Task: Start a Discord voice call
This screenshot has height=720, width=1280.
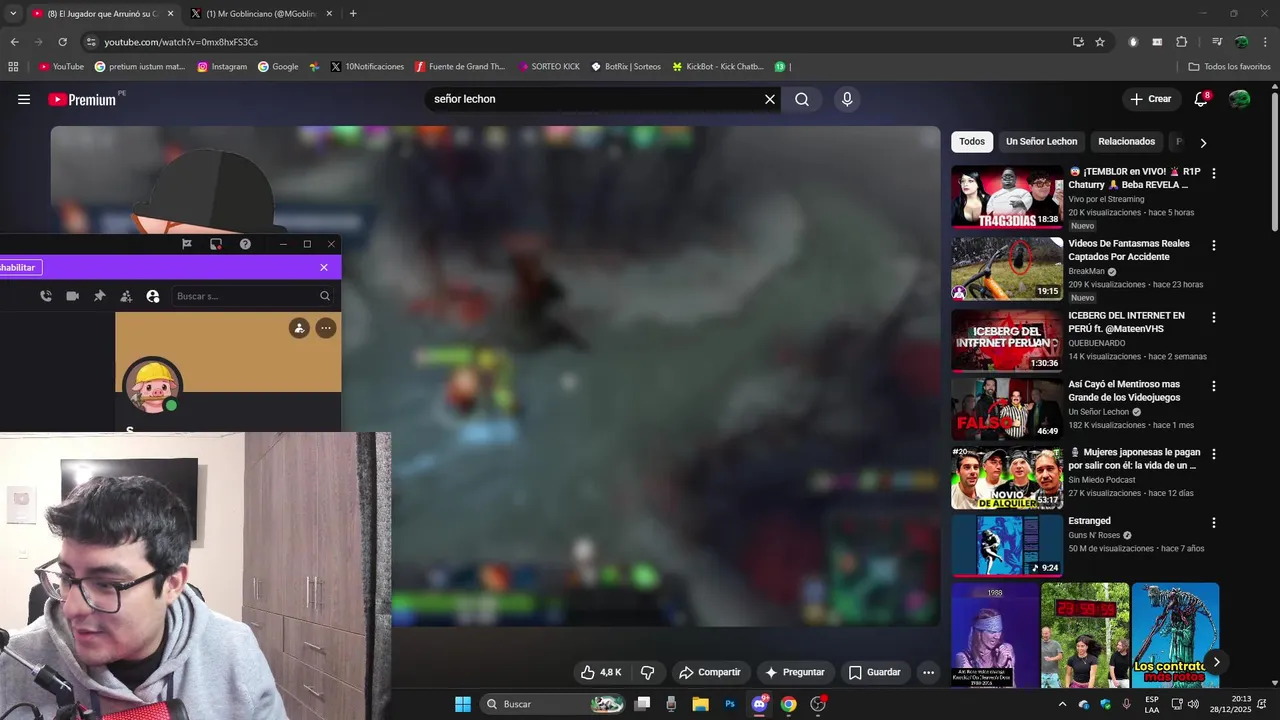Action: tap(46, 296)
